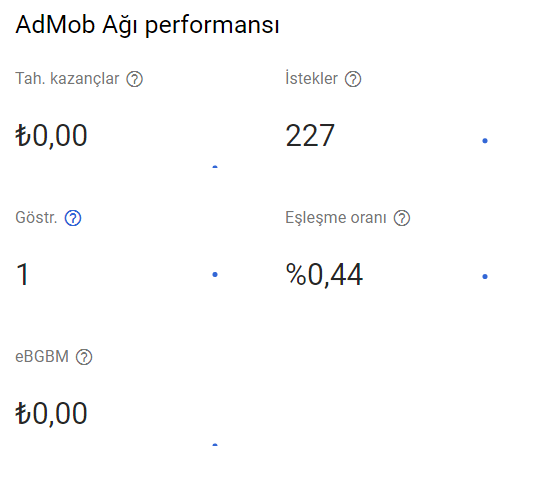Click the %0,44 match rate value
Image resolution: width=541 pixels, height=477 pixels.
click(324, 275)
